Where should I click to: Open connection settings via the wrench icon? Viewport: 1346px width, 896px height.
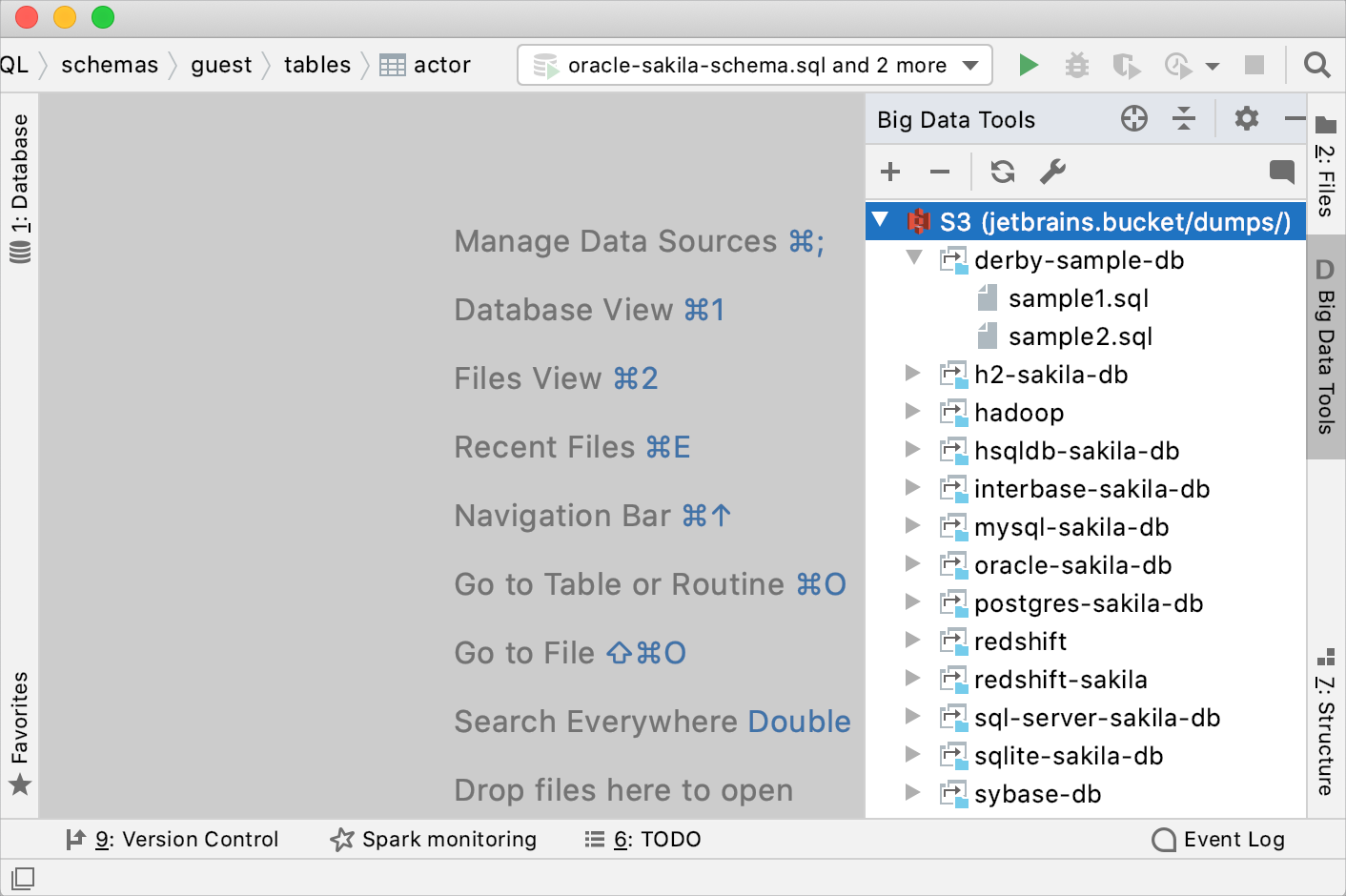(x=1053, y=172)
